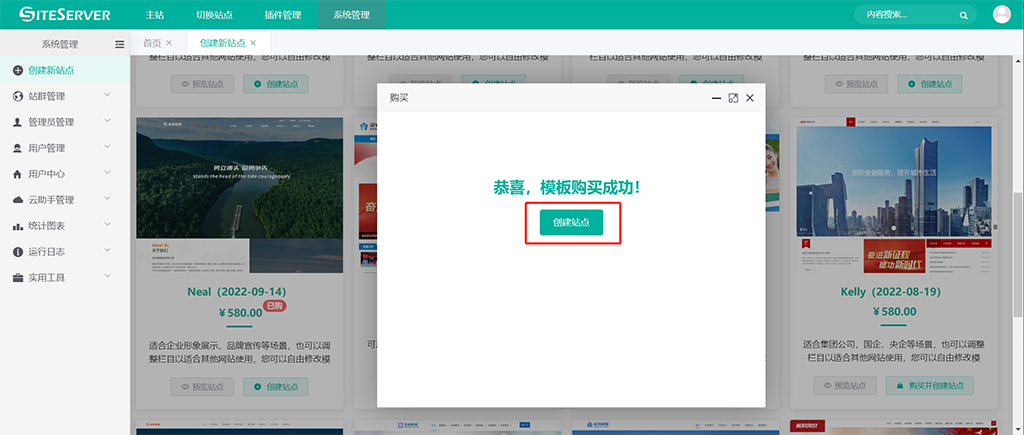The image size is (1024, 435).
Task: Click 购买并创建站点 for Kelly template
Action: pyautogui.click(x=931, y=385)
